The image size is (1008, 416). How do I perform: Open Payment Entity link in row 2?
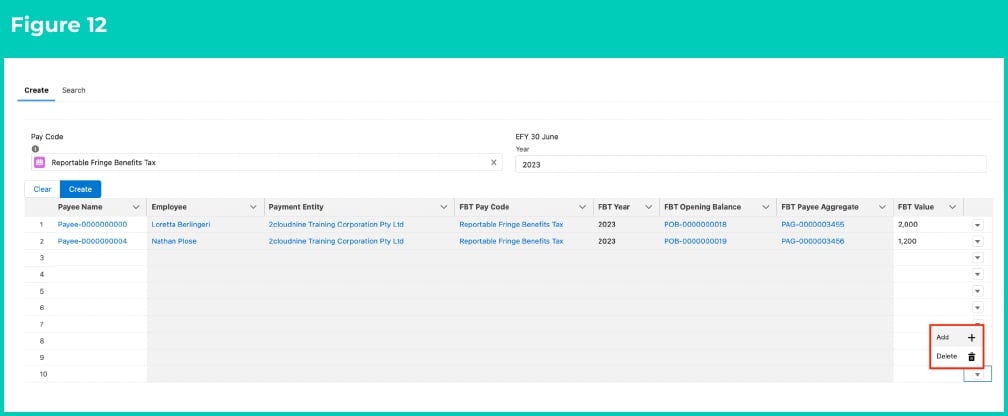pos(336,241)
